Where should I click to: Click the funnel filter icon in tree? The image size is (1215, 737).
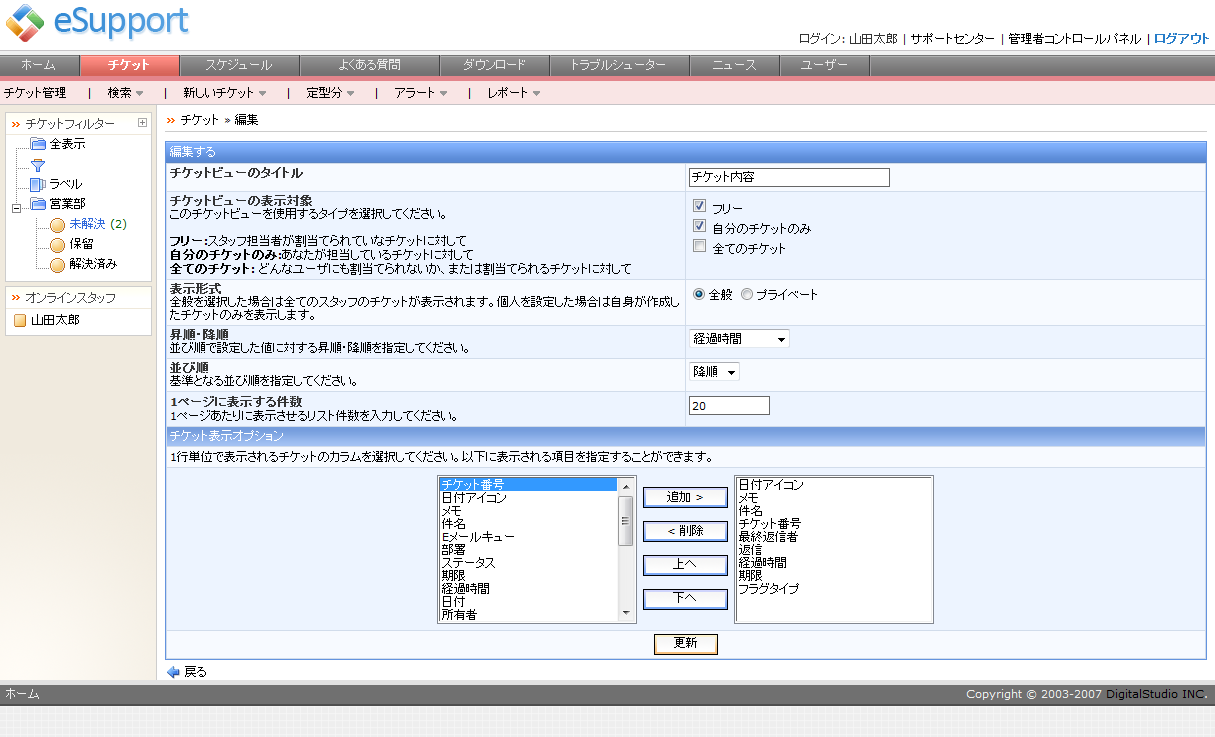click(x=38, y=164)
